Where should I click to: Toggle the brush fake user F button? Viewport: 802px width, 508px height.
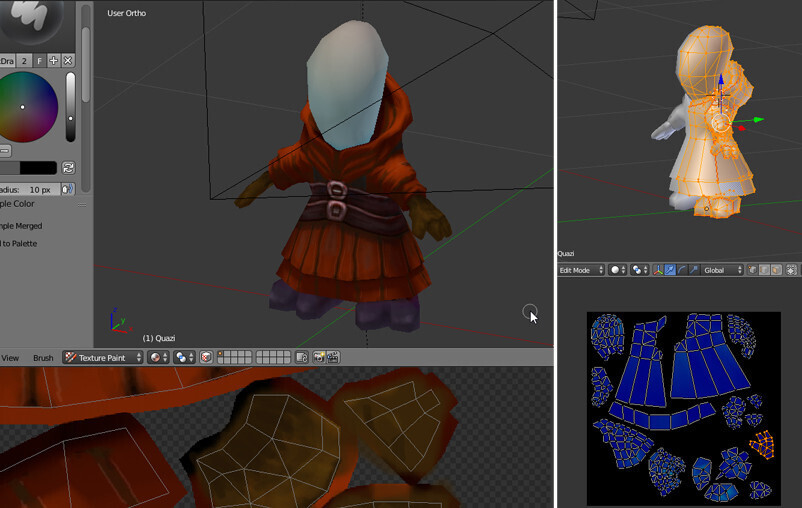[40, 61]
